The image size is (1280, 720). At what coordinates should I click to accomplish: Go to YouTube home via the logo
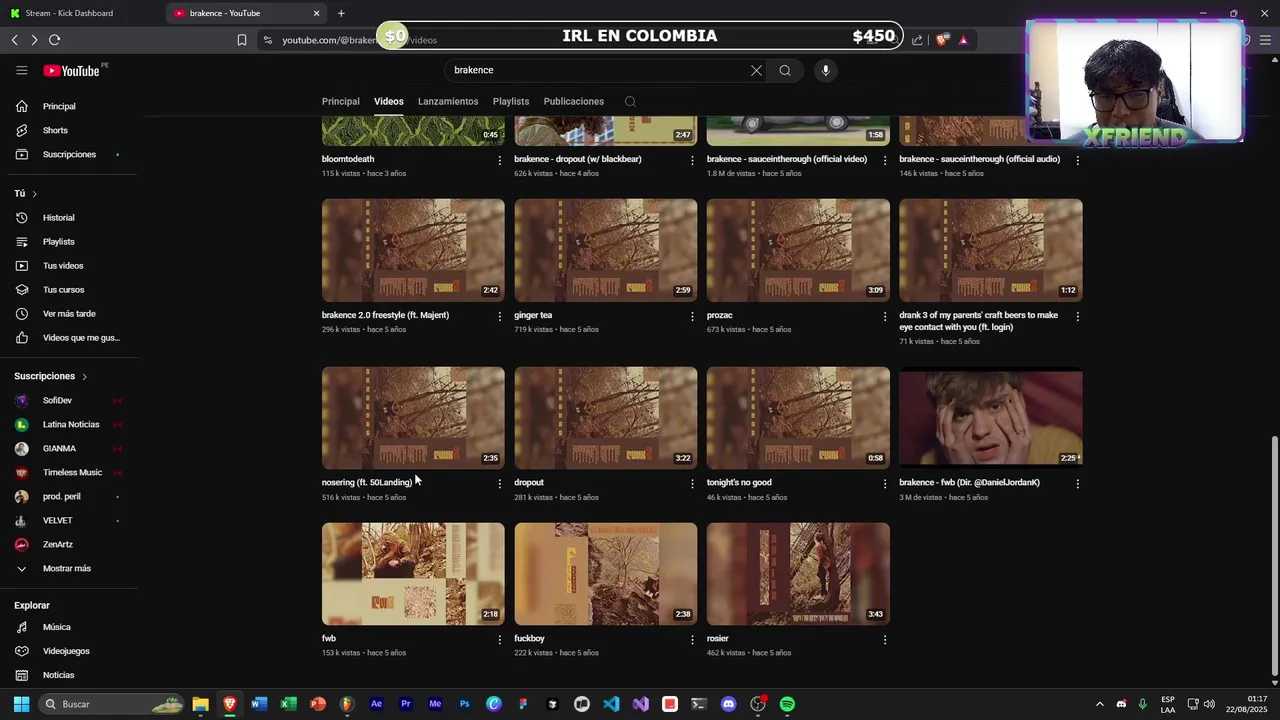(x=72, y=70)
